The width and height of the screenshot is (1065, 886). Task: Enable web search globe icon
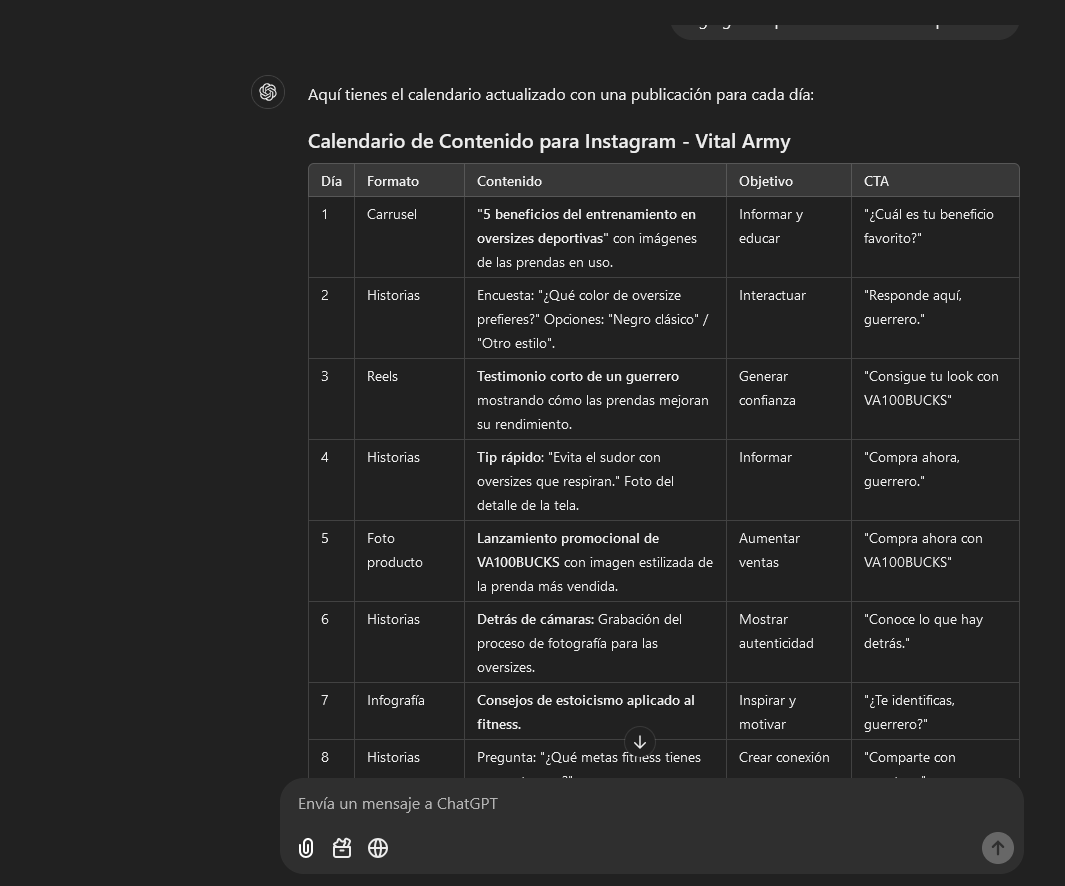(378, 848)
